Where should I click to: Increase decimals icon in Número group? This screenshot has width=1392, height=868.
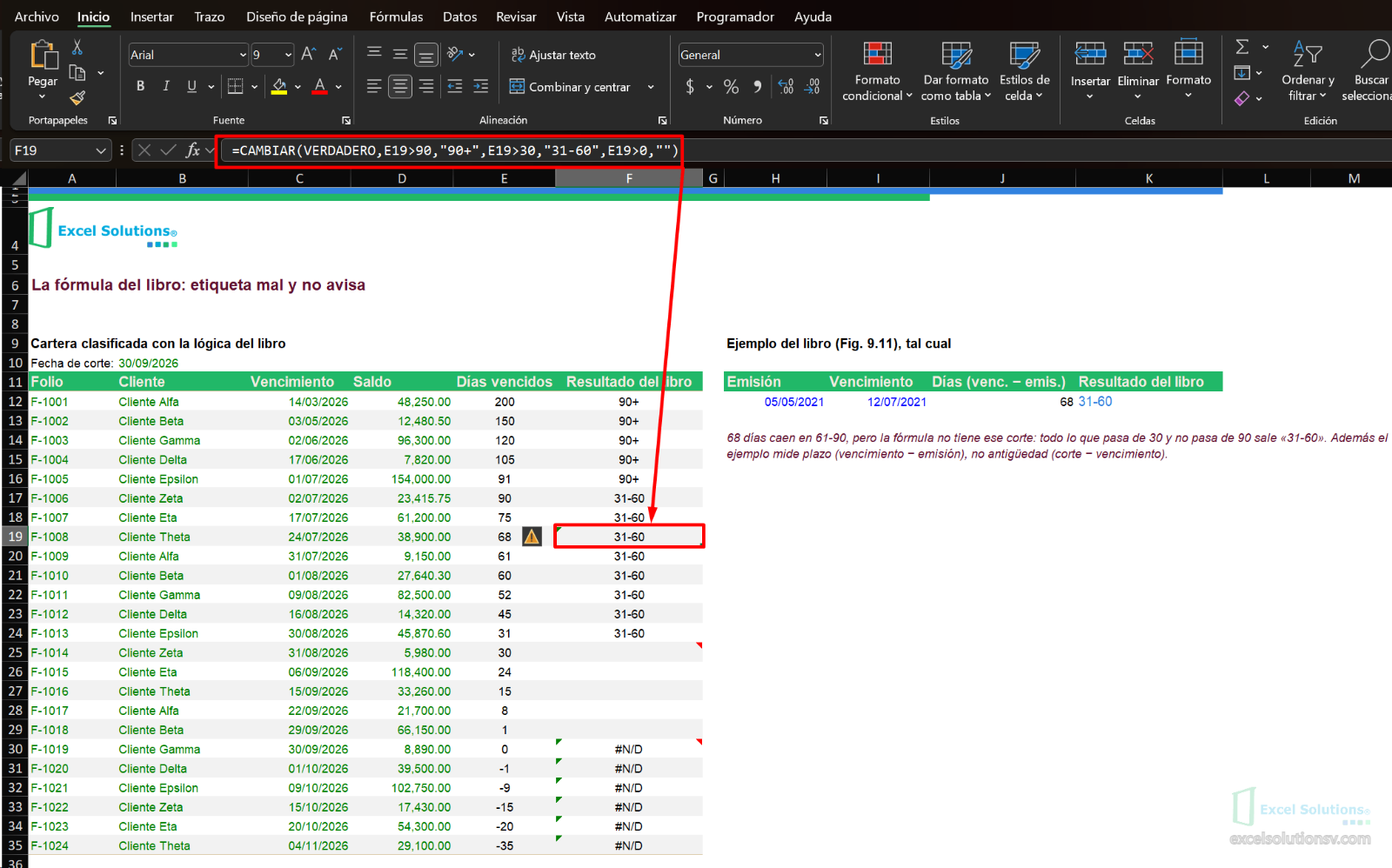[x=786, y=86]
